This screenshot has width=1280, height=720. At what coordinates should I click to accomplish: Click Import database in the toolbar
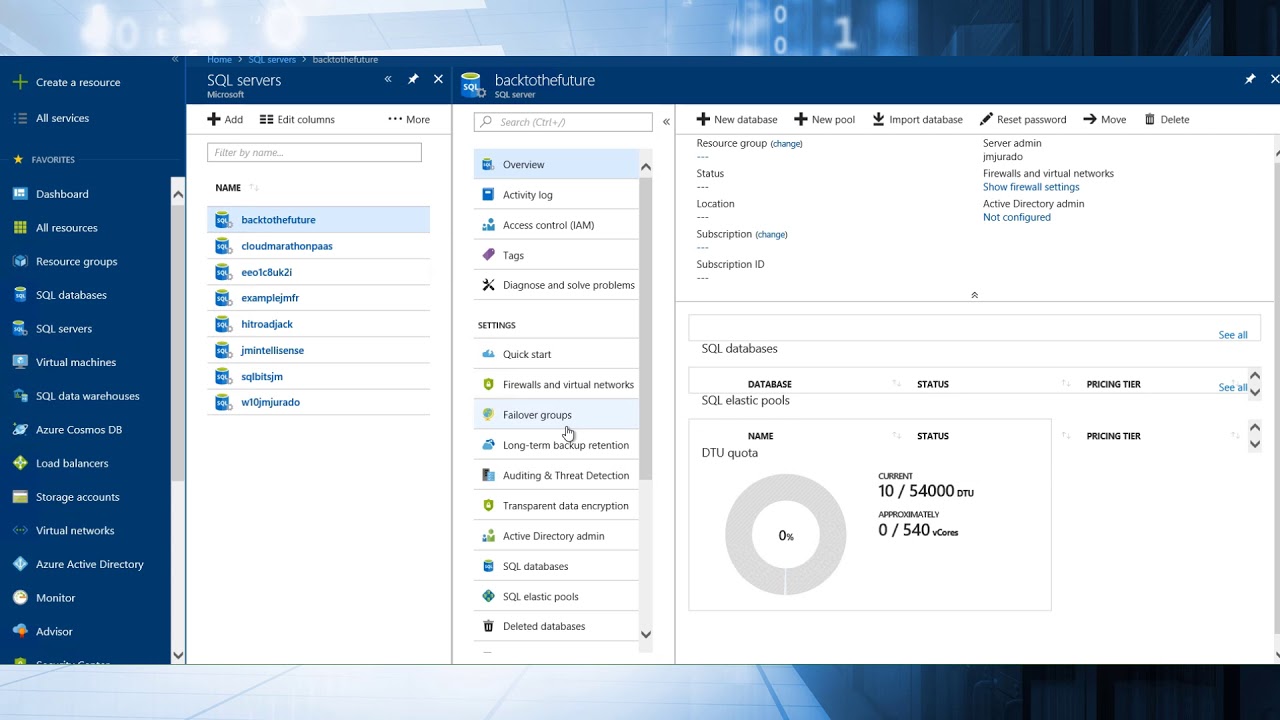coord(917,119)
